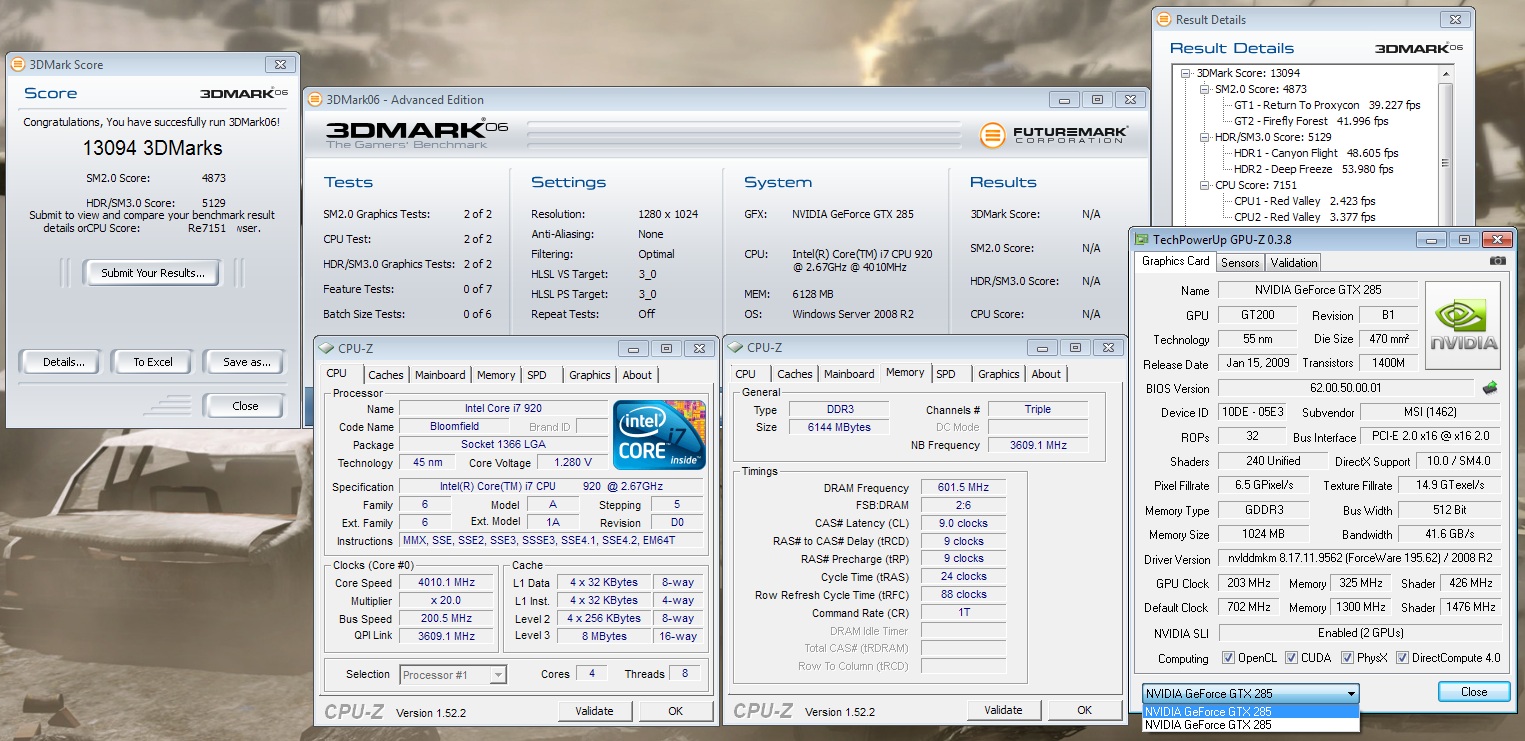
Task: Open Mainboard tab in CPU-Z processor window
Action: coord(440,375)
